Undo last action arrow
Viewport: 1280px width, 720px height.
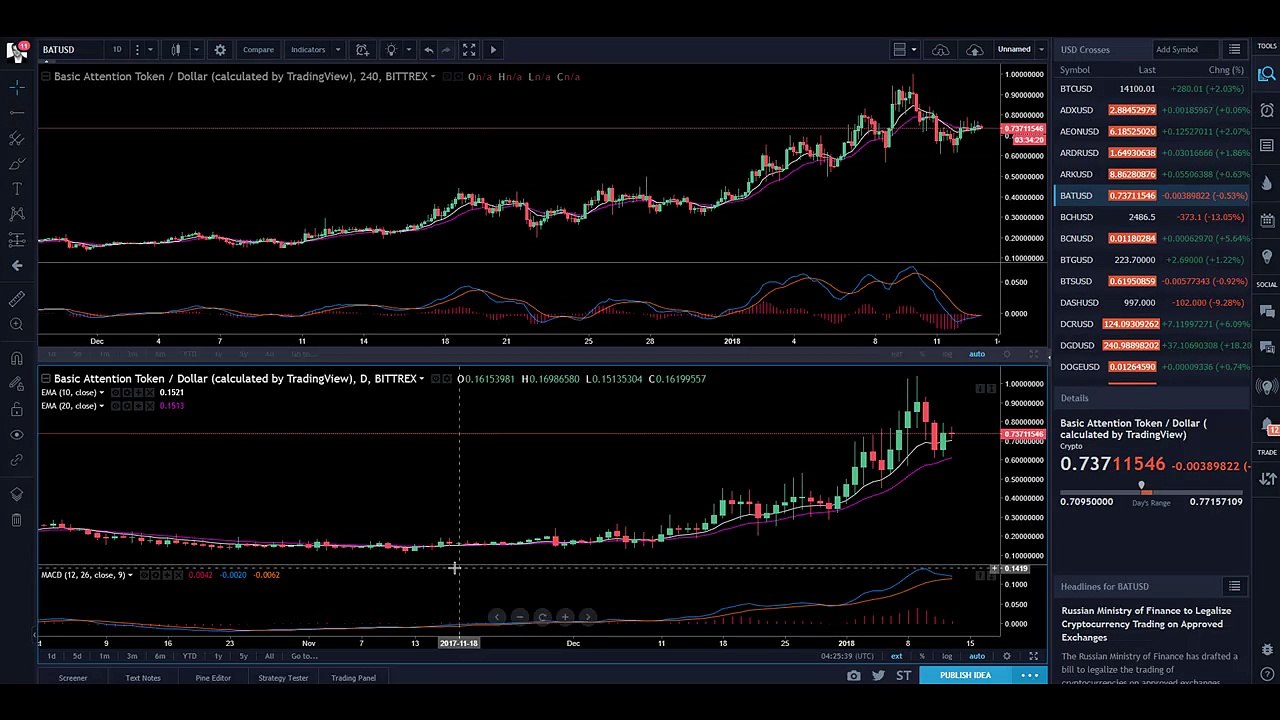(x=428, y=49)
